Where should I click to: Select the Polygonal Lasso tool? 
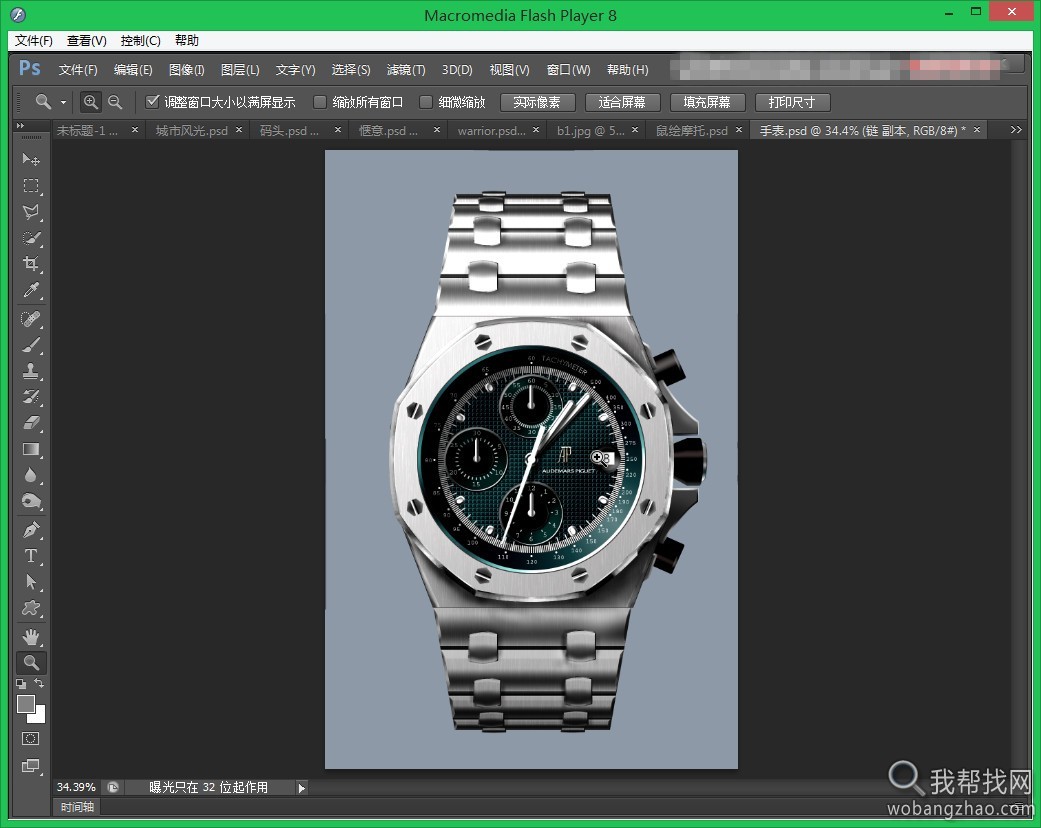pyautogui.click(x=31, y=212)
